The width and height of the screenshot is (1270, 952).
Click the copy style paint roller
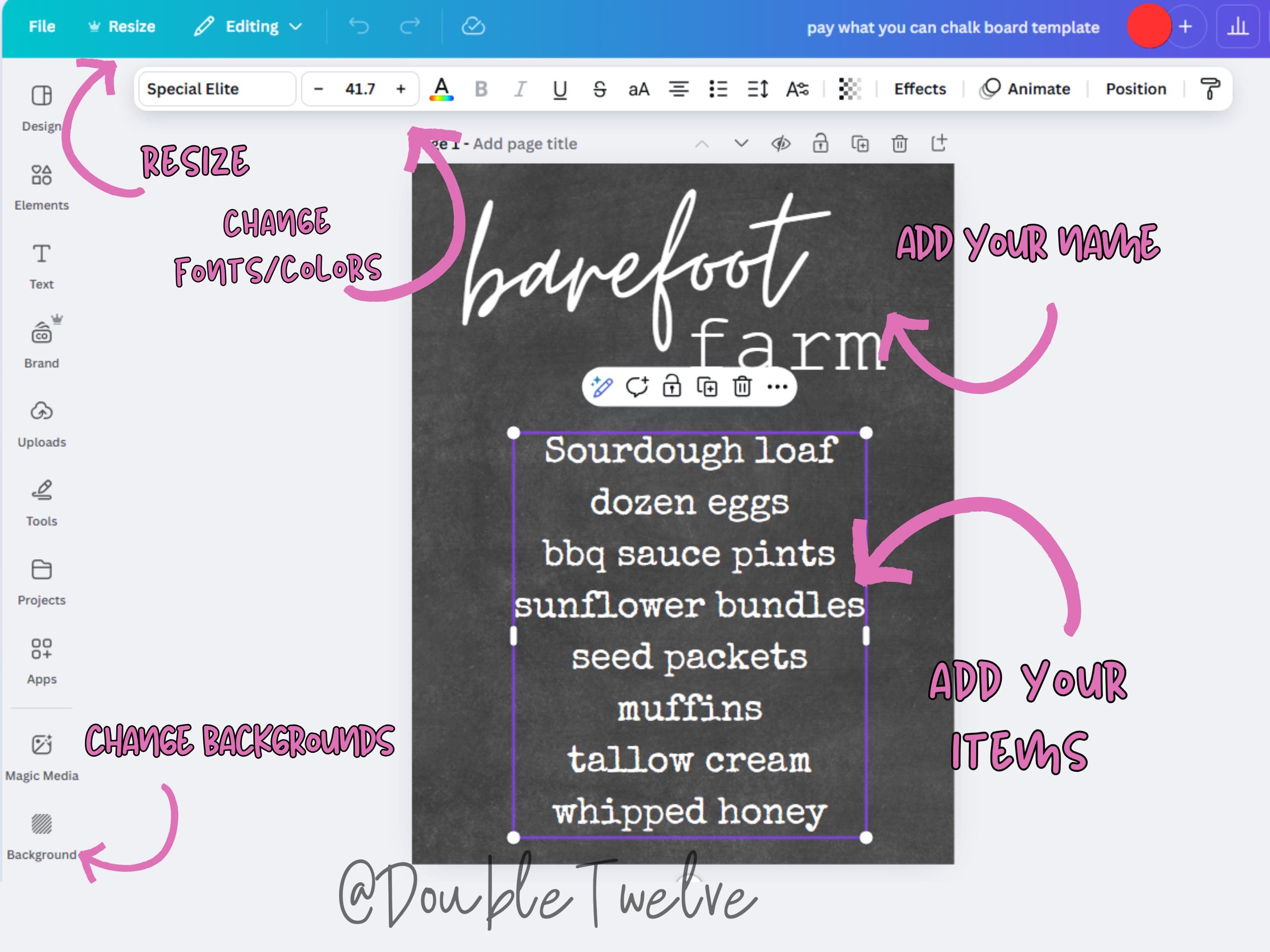pos(1210,89)
